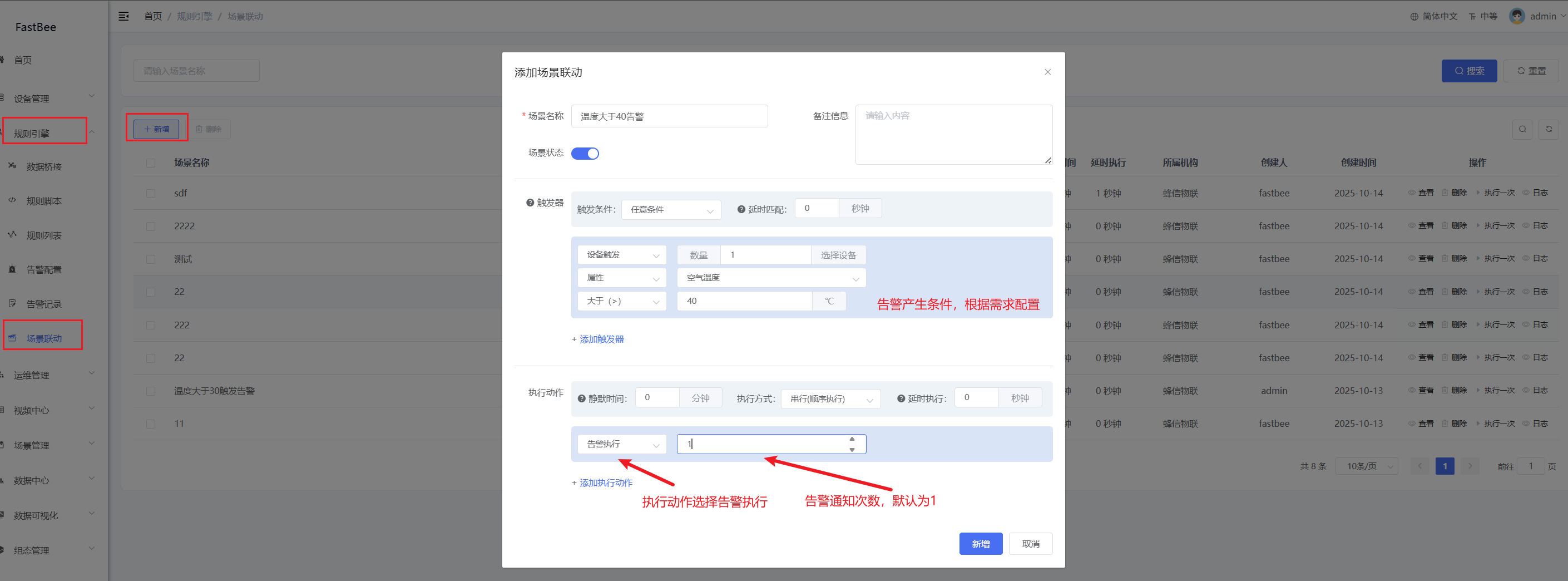This screenshot has width=1568, height=581.
Task: Click the help icon beside 触发器
Action: pyautogui.click(x=530, y=203)
